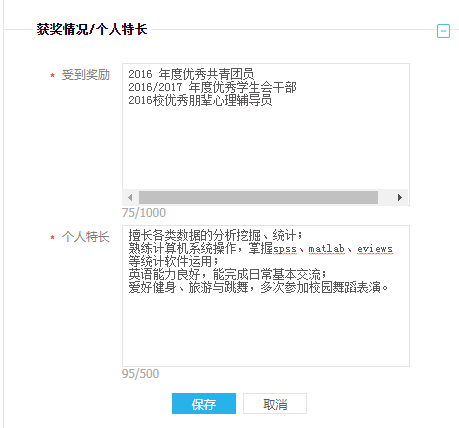Place cursor in line 爱好健身、旅游与跳舞
This screenshot has width=459, height=428.
pyautogui.click(x=188, y=288)
